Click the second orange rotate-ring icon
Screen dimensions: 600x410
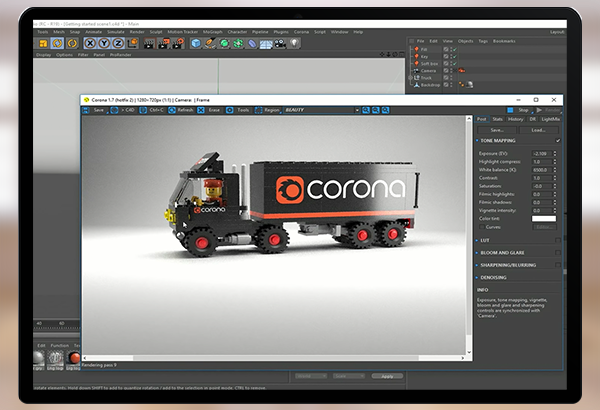tap(57, 43)
